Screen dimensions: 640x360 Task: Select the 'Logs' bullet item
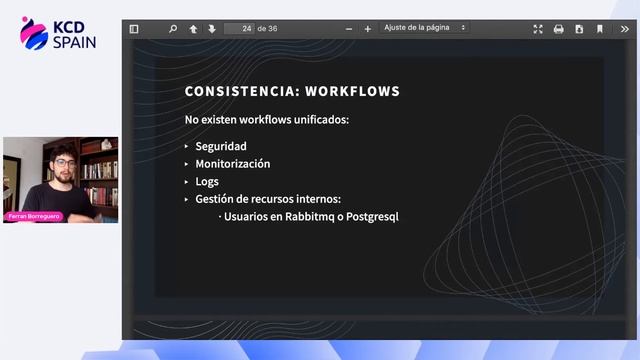[x=207, y=182]
